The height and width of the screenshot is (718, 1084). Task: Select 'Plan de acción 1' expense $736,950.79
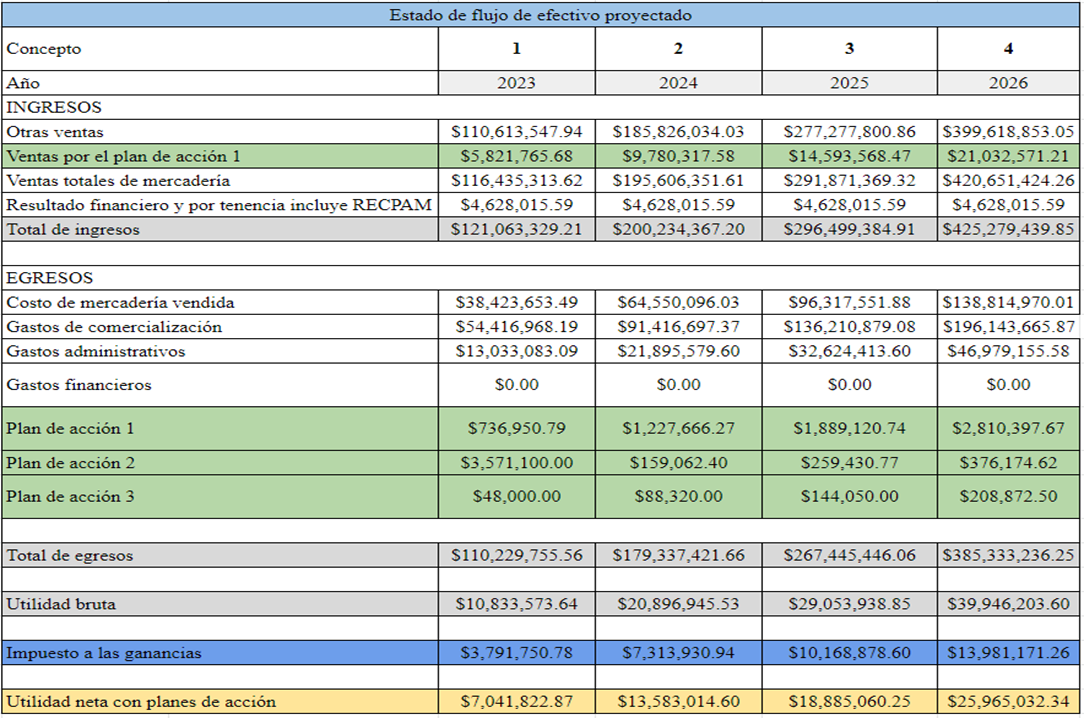point(516,428)
